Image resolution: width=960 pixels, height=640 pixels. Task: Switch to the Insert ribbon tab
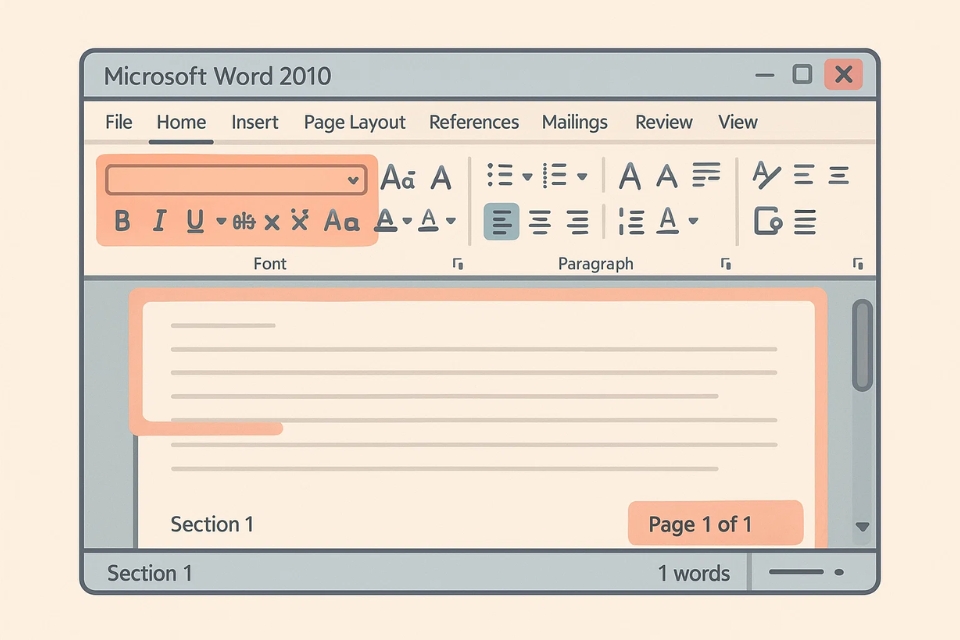[x=254, y=122]
